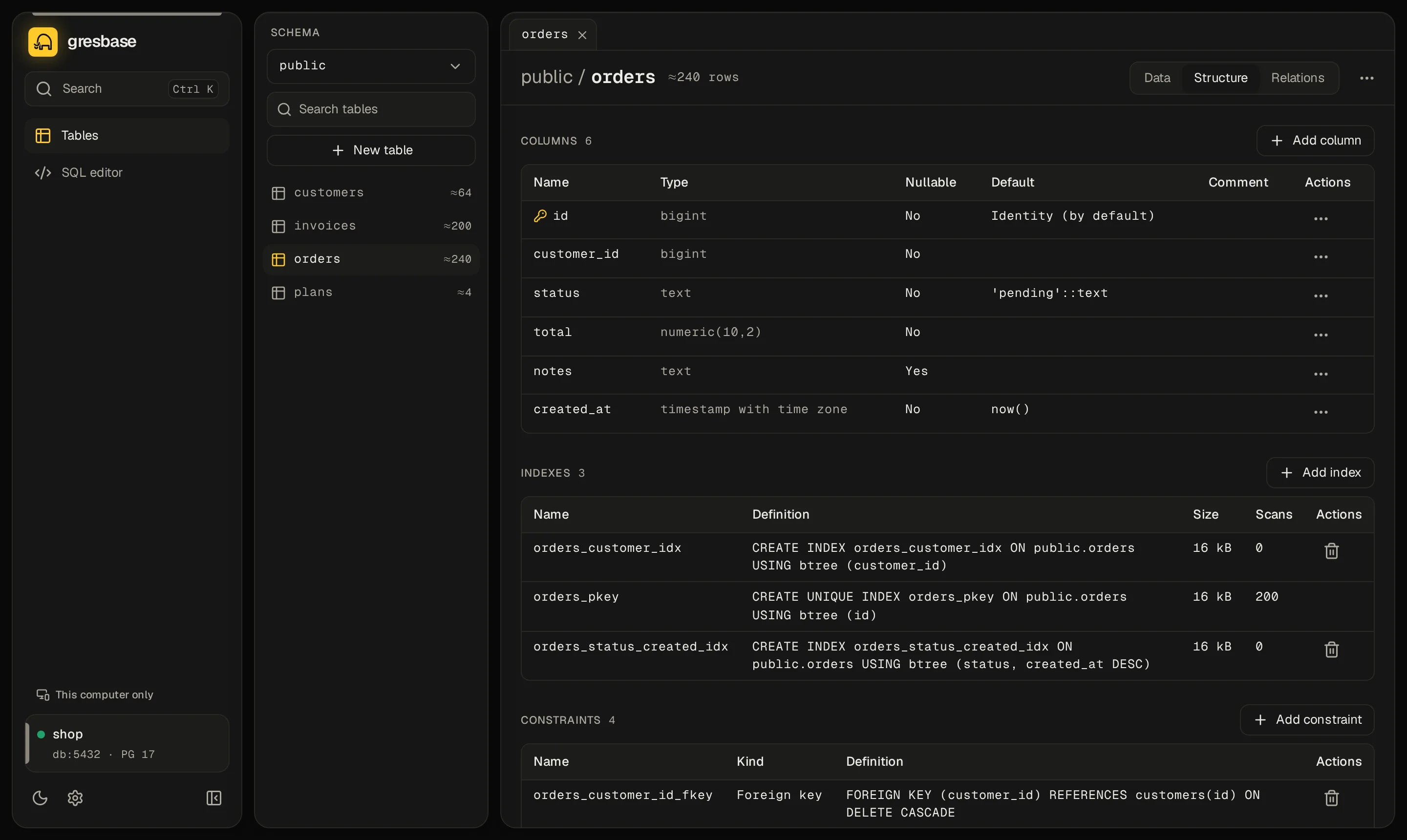The height and width of the screenshot is (840, 1407).
Task: Click the Search tables field
Action: pos(371,109)
